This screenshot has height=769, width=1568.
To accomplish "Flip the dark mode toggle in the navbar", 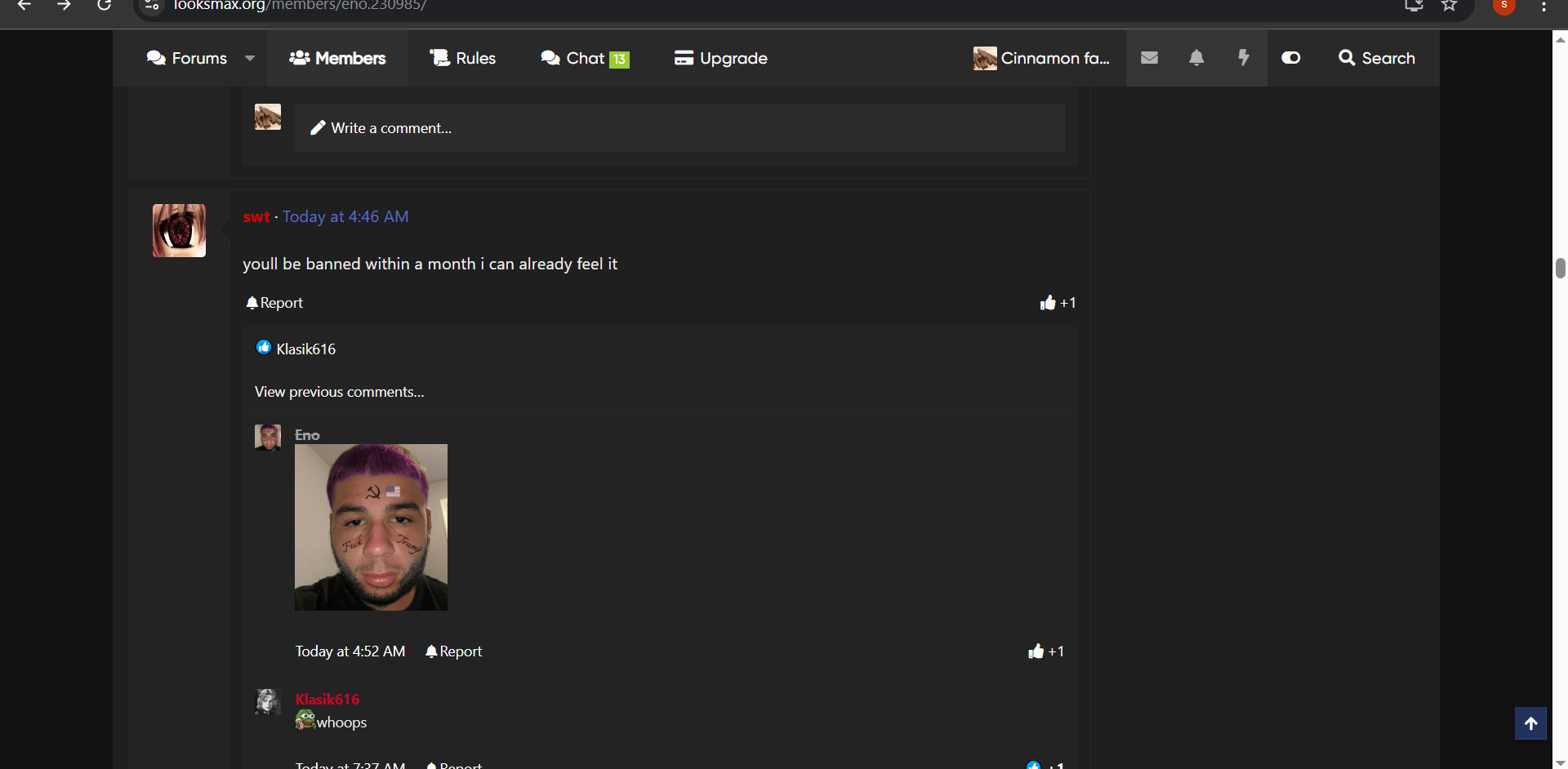I will (x=1290, y=57).
